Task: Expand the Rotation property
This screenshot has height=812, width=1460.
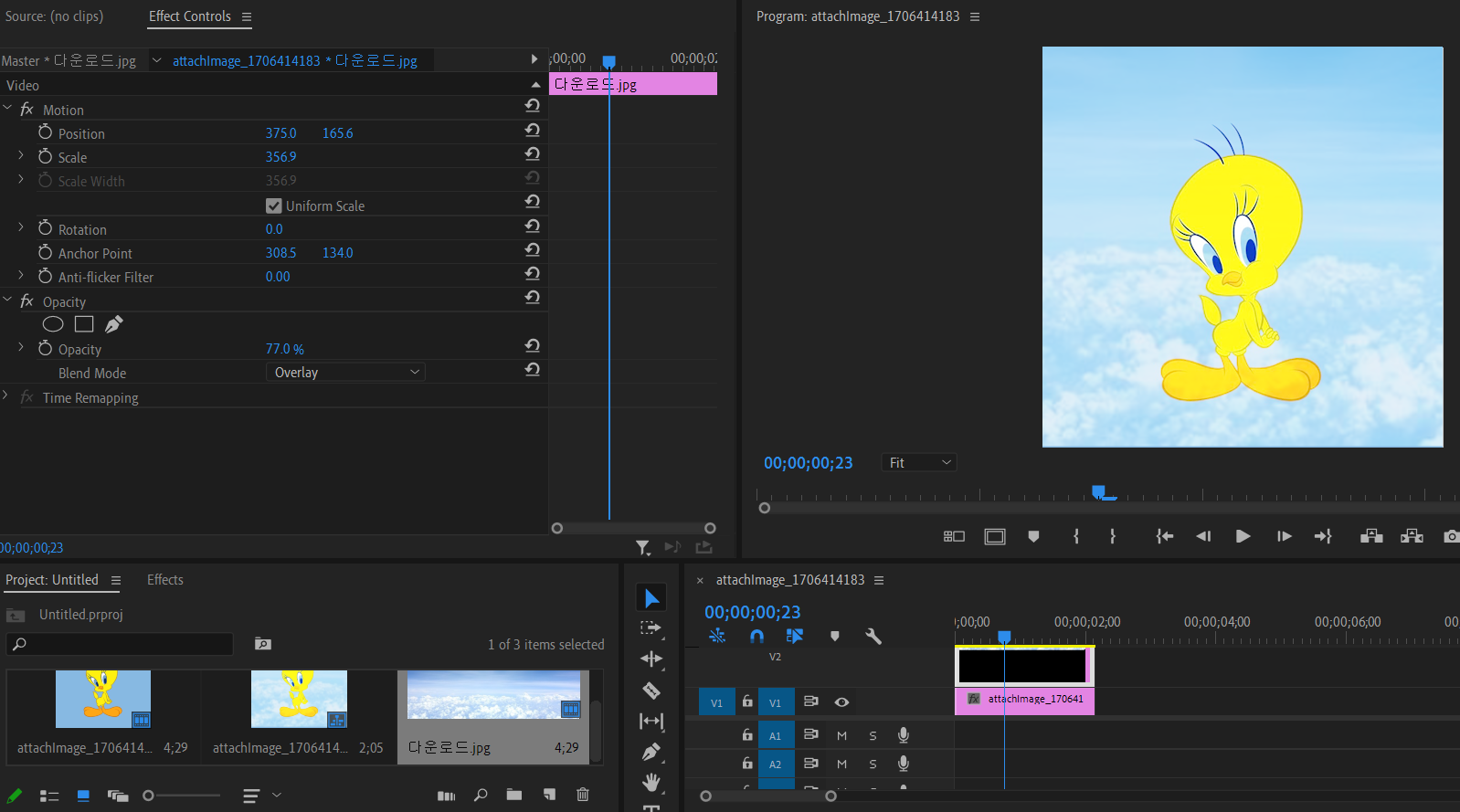Action: [x=21, y=227]
